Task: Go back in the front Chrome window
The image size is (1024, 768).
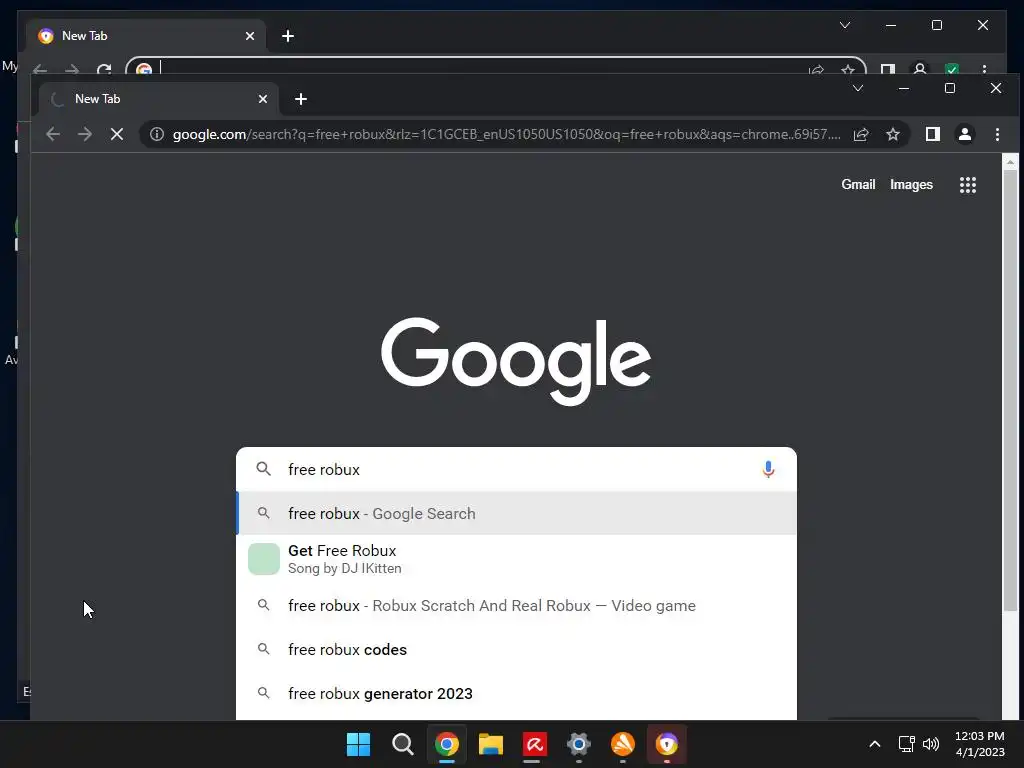Action: click(53, 134)
